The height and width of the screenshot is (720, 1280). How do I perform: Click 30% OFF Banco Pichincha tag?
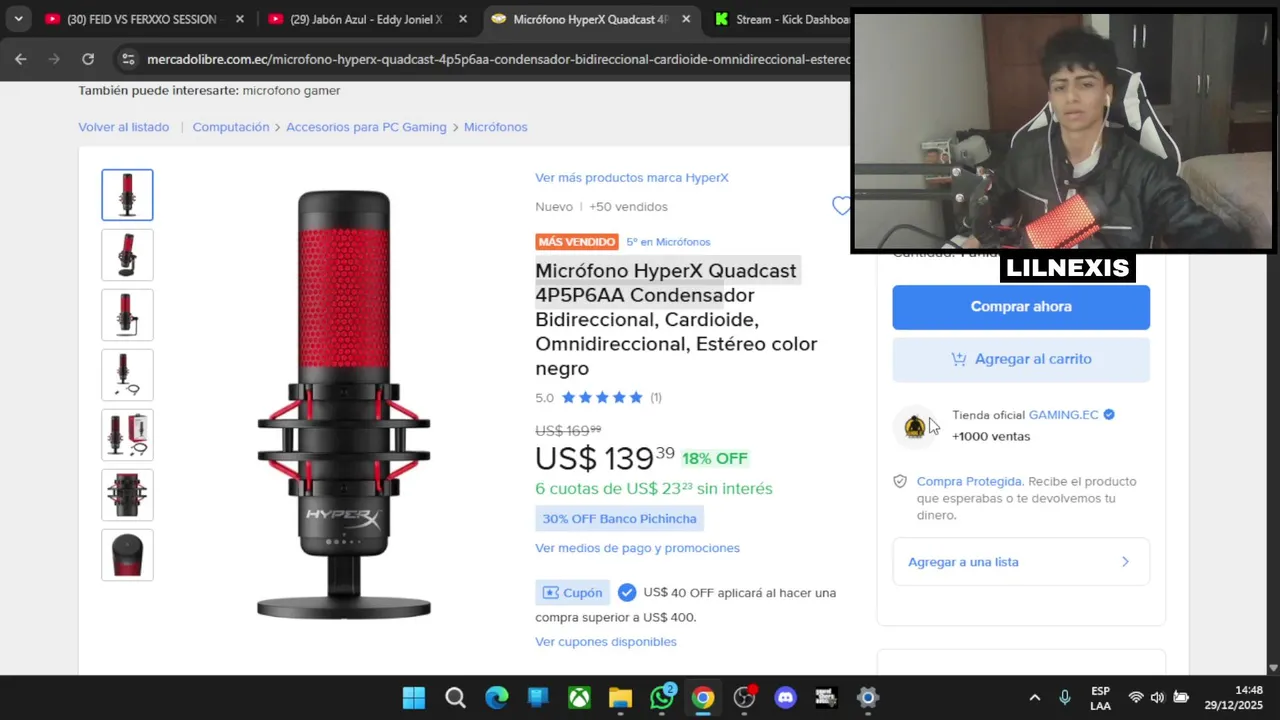coord(619,519)
